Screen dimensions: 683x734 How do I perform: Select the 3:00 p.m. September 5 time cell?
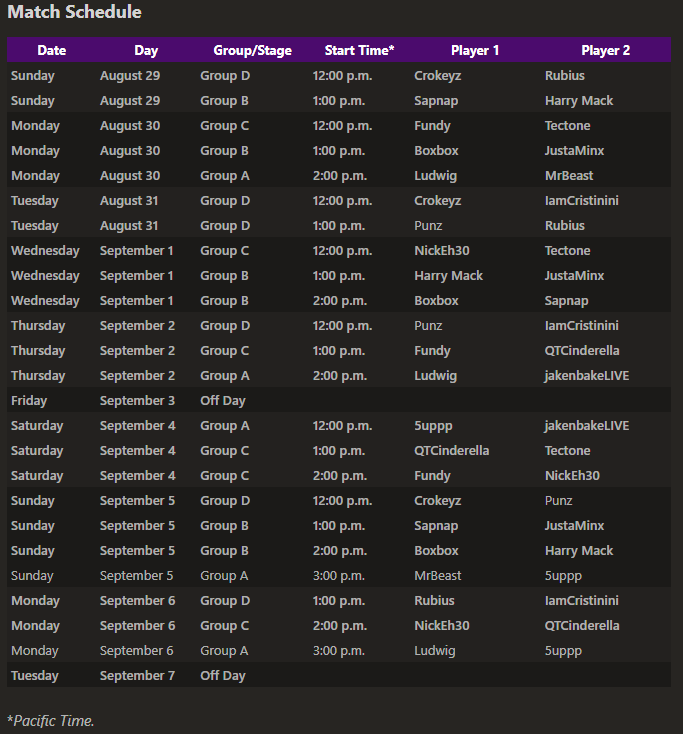click(x=338, y=575)
